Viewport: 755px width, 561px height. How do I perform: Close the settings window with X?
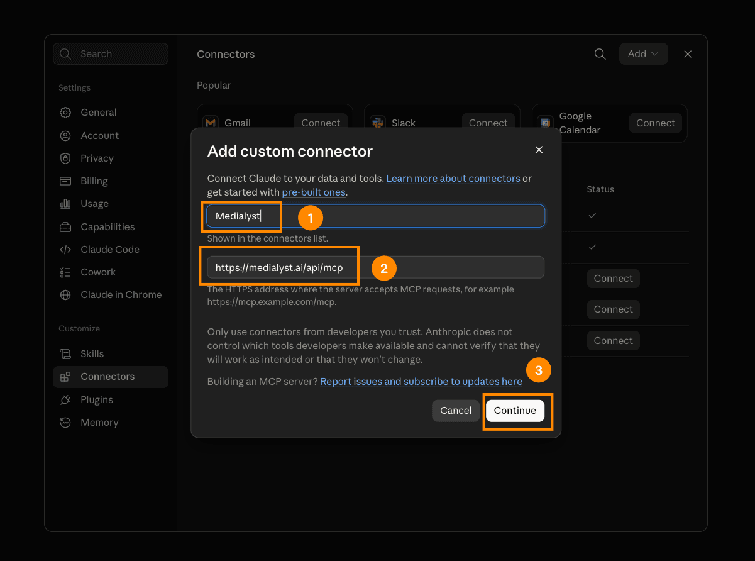click(688, 54)
